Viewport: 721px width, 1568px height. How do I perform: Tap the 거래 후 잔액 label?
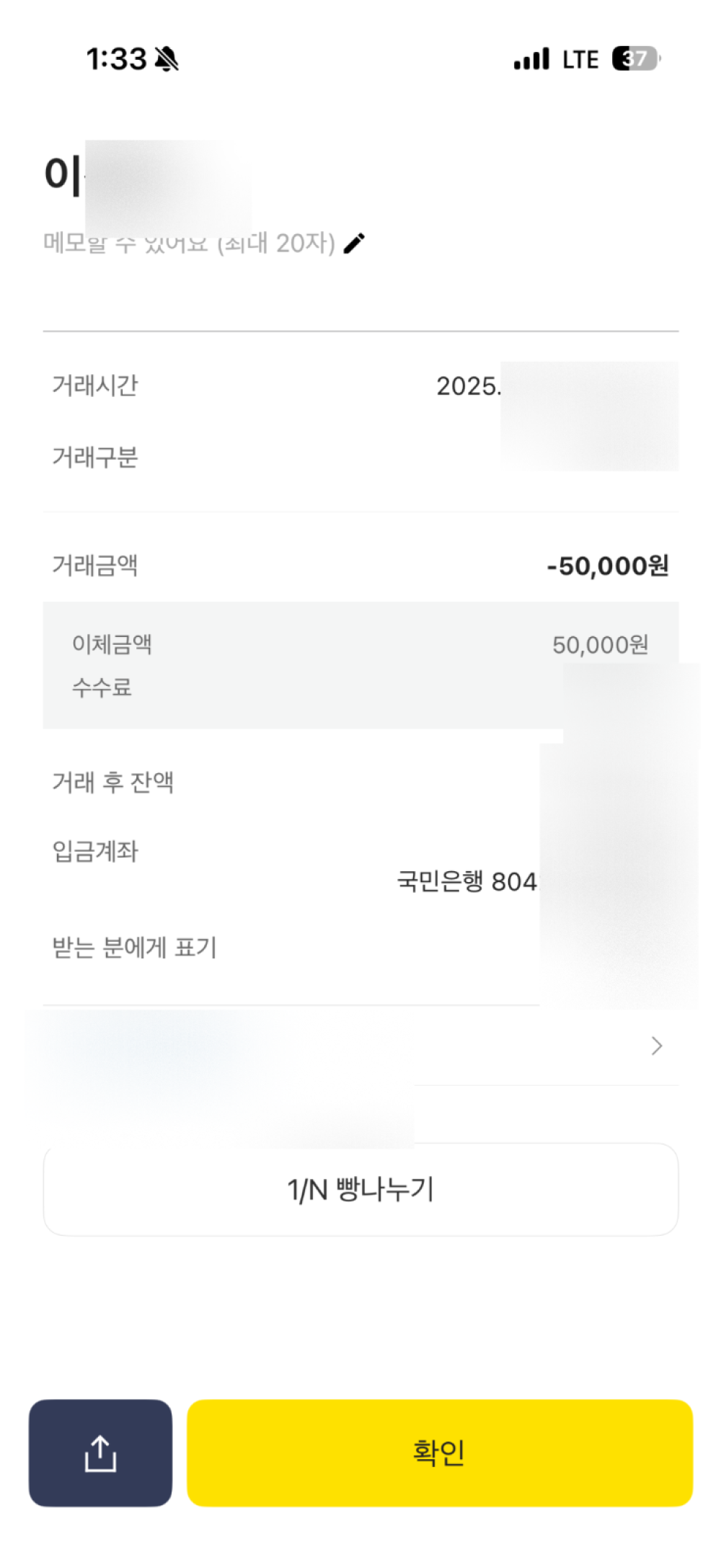pyautogui.click(x=112, y=782)
